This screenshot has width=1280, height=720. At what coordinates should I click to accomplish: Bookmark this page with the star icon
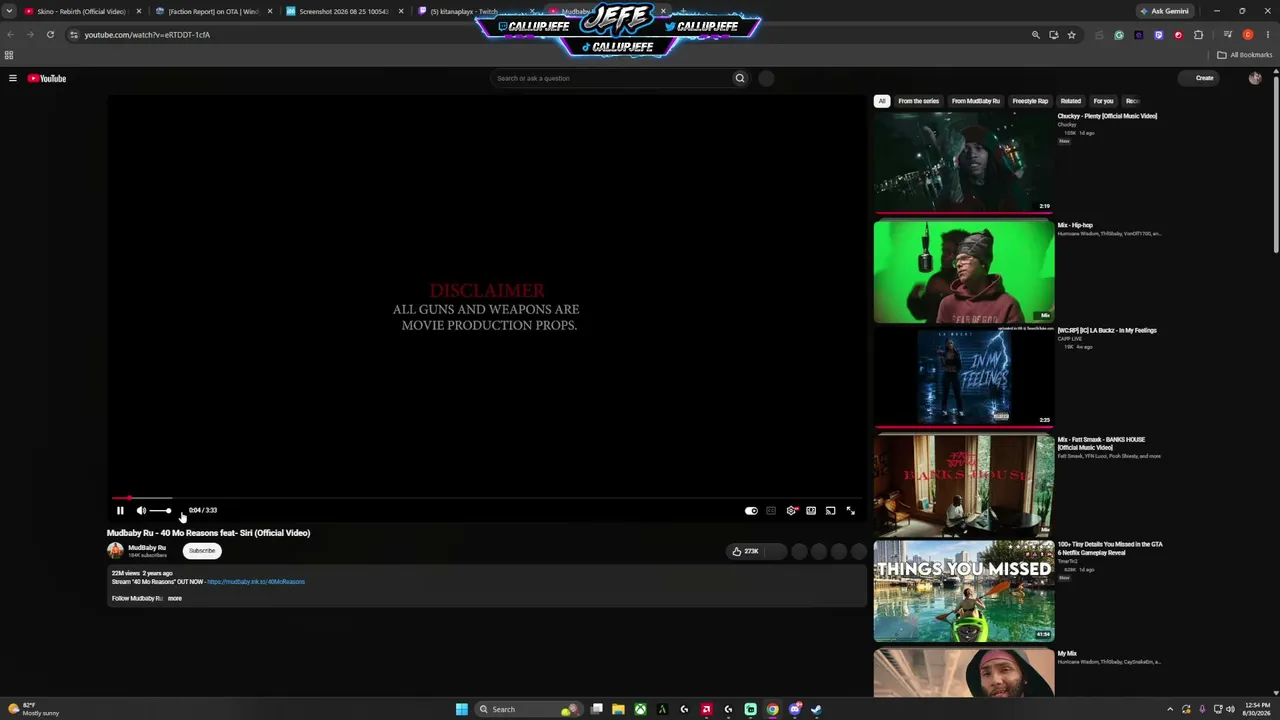[x=1071, y=35]
